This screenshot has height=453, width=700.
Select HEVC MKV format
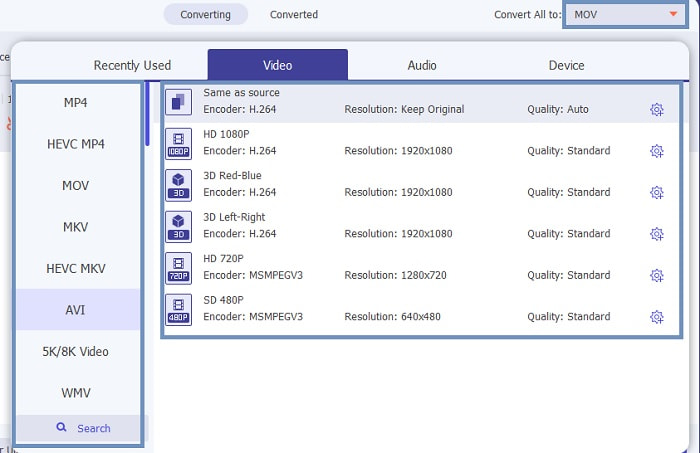click(75, 269)
